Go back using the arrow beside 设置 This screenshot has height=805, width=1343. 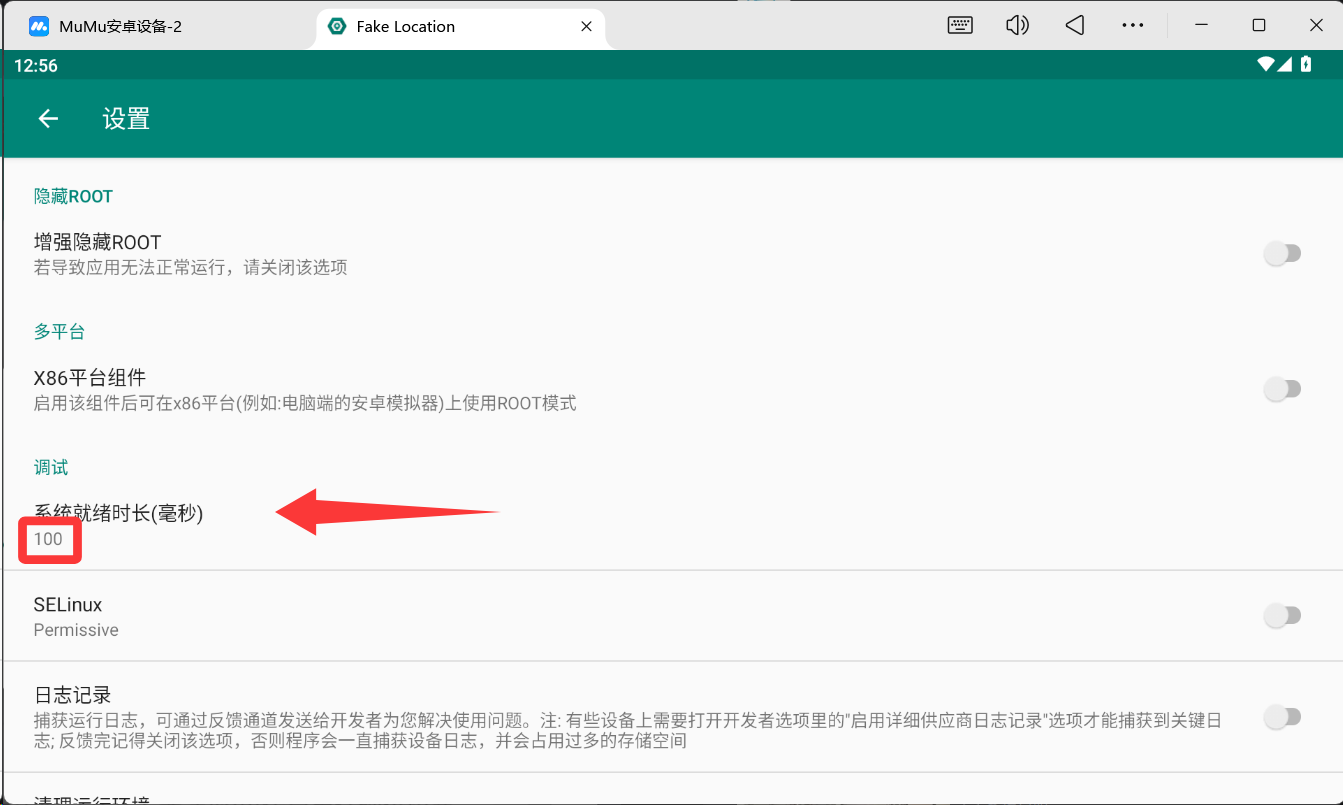tap(48, 119)
